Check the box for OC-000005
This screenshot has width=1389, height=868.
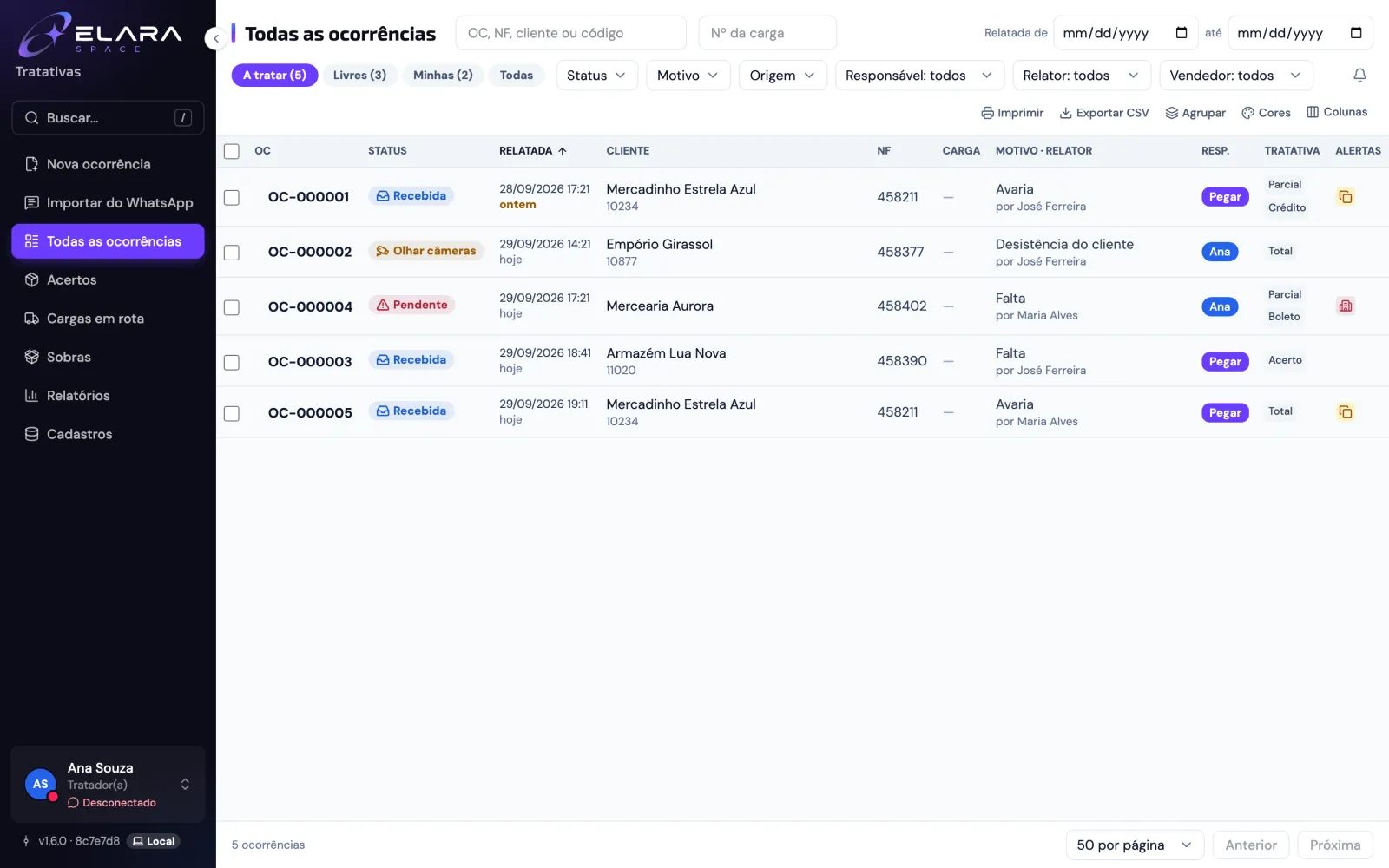(232, 412)
